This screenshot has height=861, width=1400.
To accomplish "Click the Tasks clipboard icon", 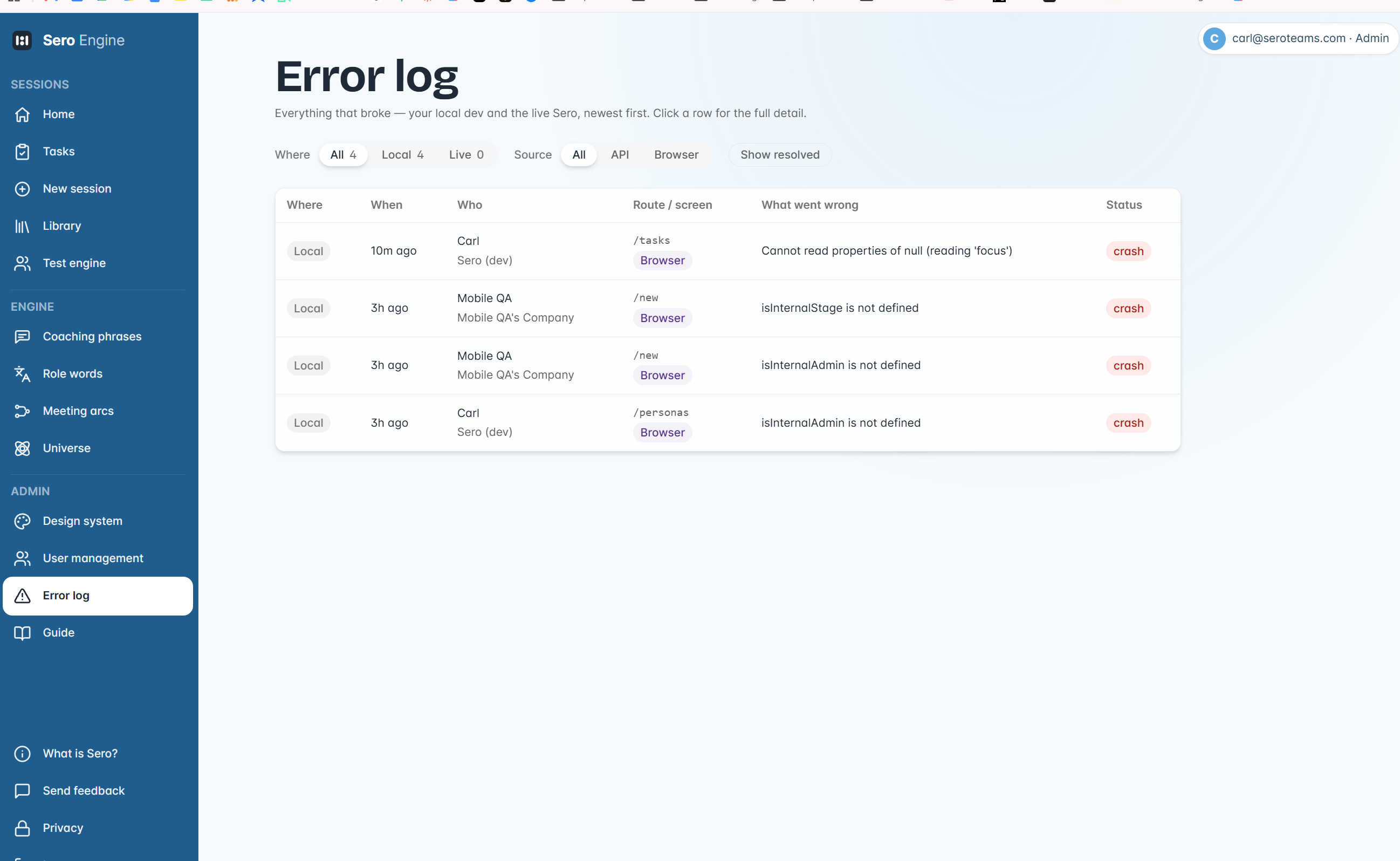I will point(22,152).
